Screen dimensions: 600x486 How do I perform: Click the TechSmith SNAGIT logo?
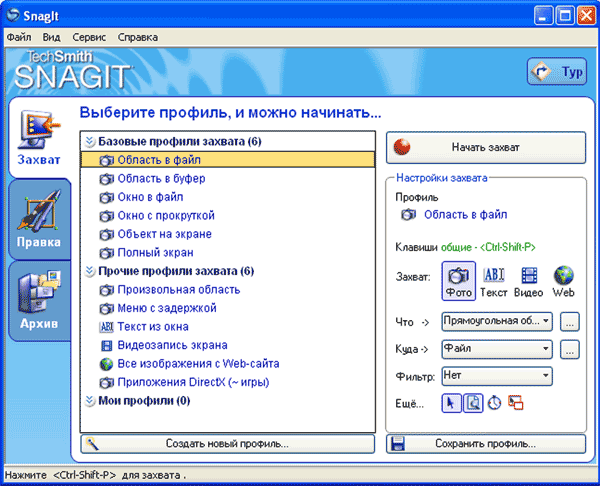click(x=73, y=70)
